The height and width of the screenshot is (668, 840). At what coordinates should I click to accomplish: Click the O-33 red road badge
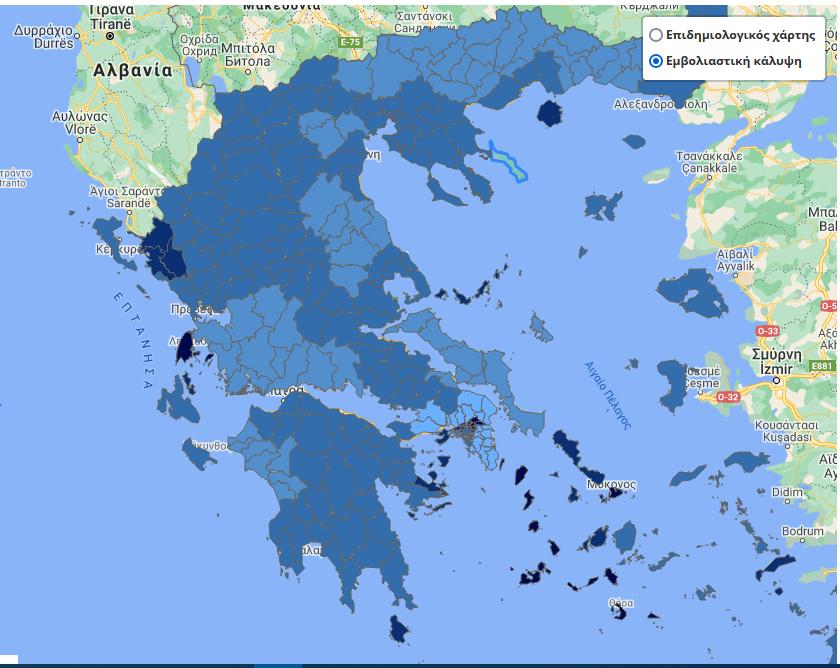767,331
